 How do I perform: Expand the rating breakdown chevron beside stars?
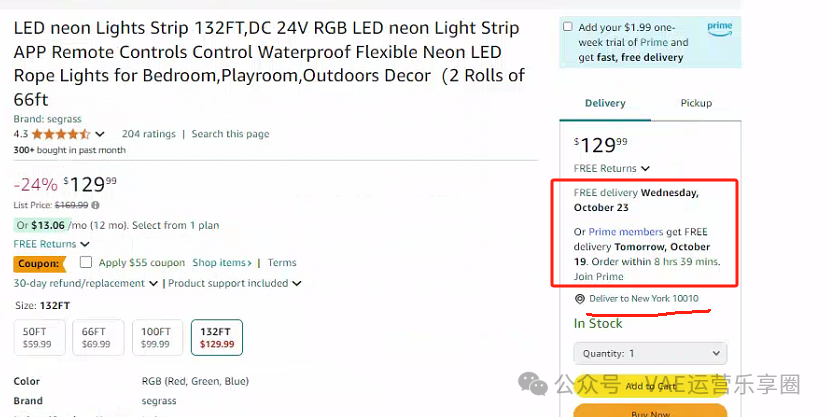pyautogui.click(x=100, y=134)
